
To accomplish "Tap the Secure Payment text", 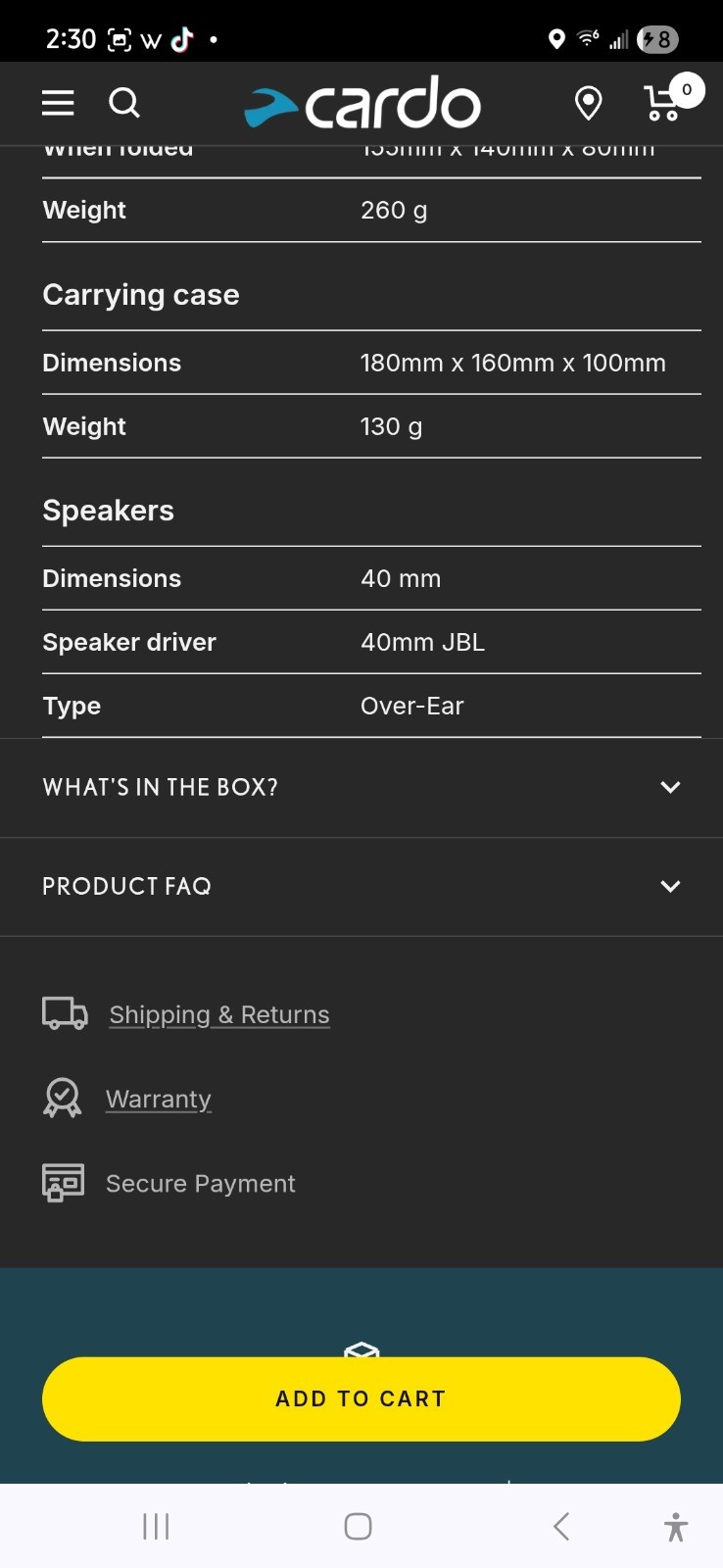I will [x=201, y=1183].
